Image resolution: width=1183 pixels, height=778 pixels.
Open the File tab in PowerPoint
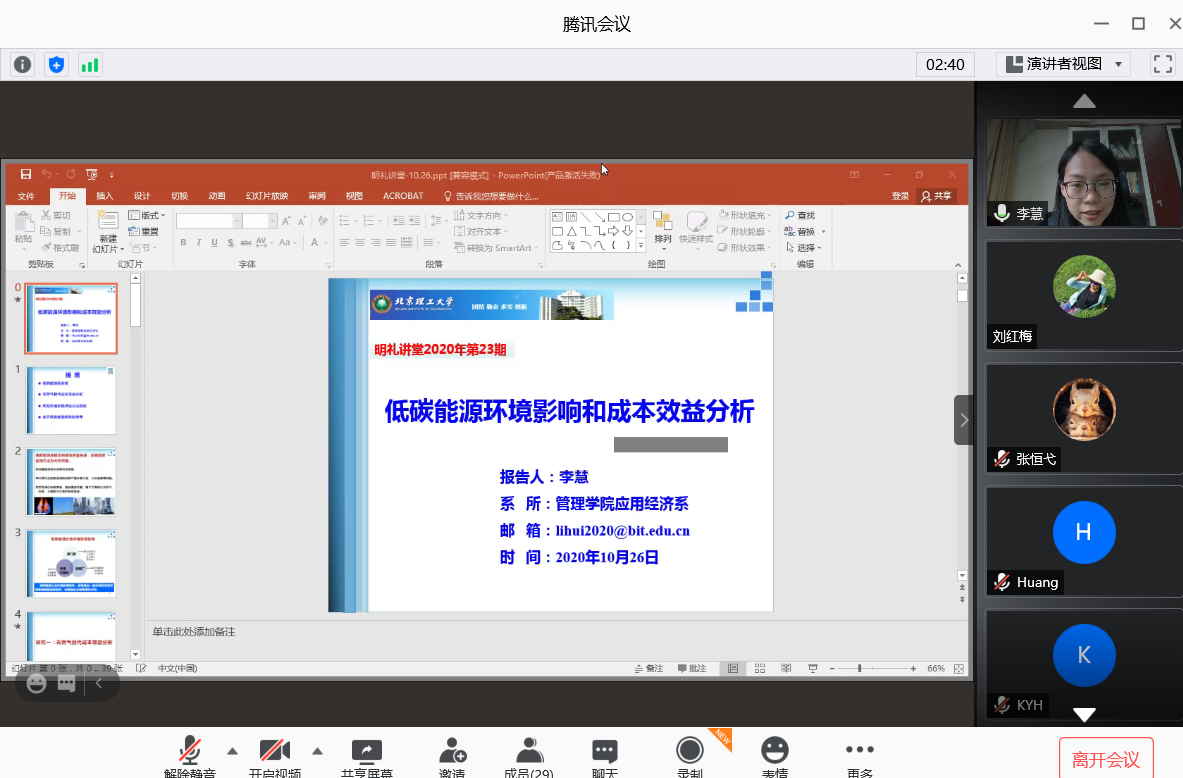coord(26,196)
